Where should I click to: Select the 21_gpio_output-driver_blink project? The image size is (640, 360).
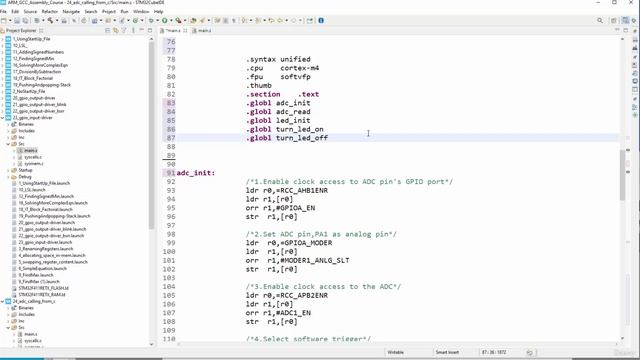[x=39, y=104]
